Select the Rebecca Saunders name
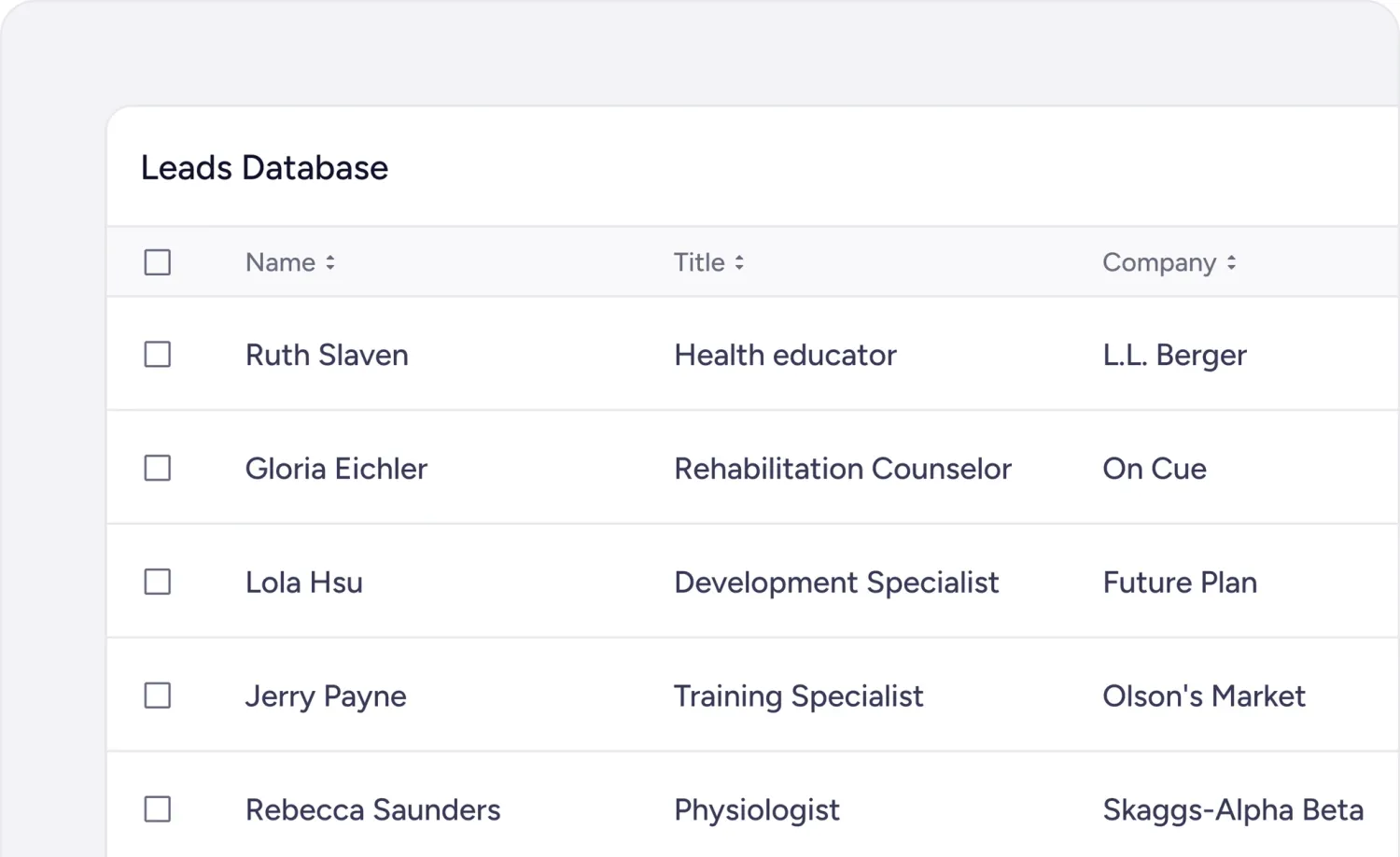The width and height of the screenshot is (1400, 857). point(372,810)
